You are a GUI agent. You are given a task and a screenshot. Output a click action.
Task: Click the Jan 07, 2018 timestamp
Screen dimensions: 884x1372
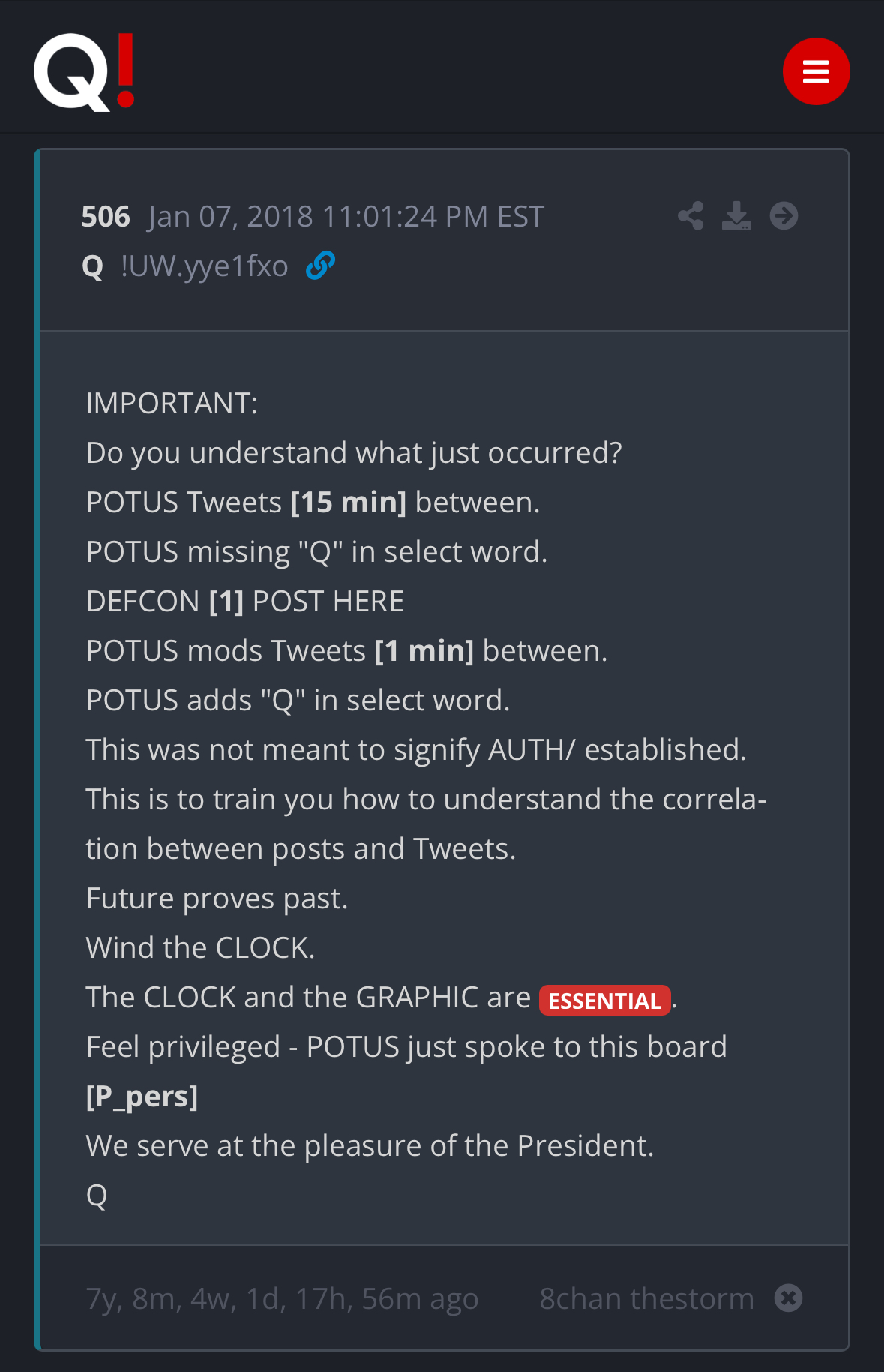346,217
